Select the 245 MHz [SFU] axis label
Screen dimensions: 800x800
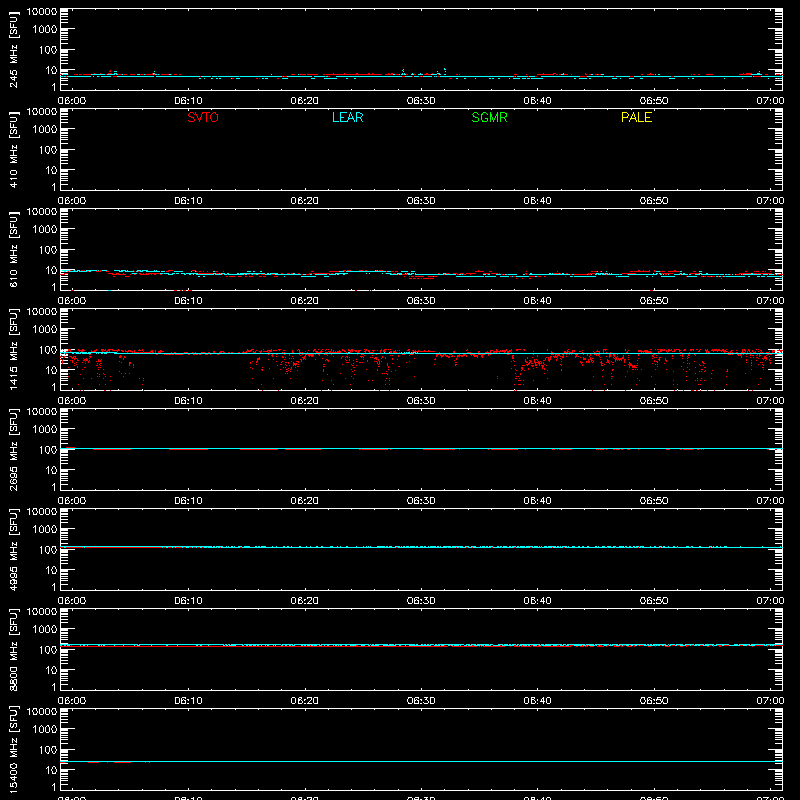pos(14,50)
